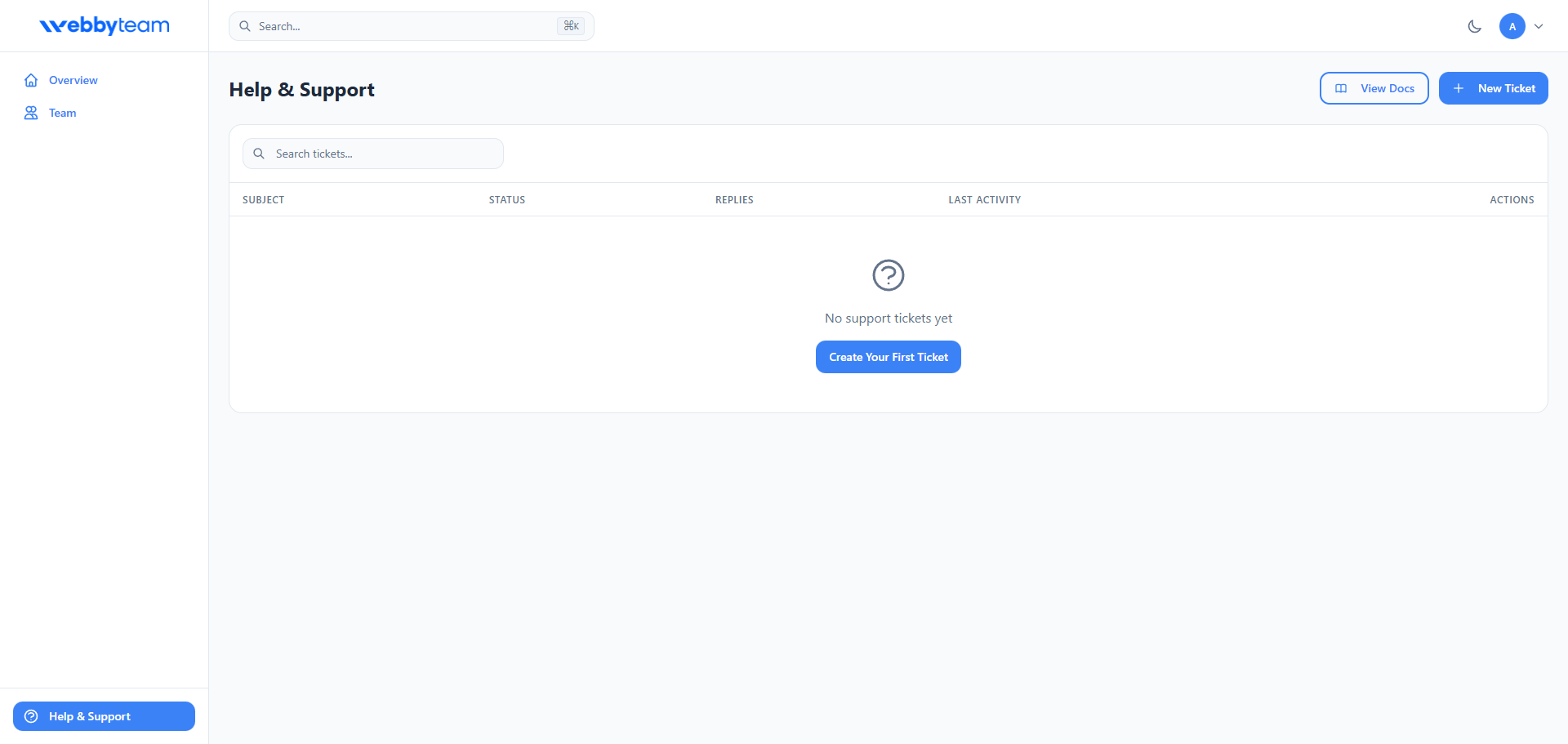This screenshot has width=1568, height=744.
Task: Click the book icon on View Docs
Action: coord(1341,88)
